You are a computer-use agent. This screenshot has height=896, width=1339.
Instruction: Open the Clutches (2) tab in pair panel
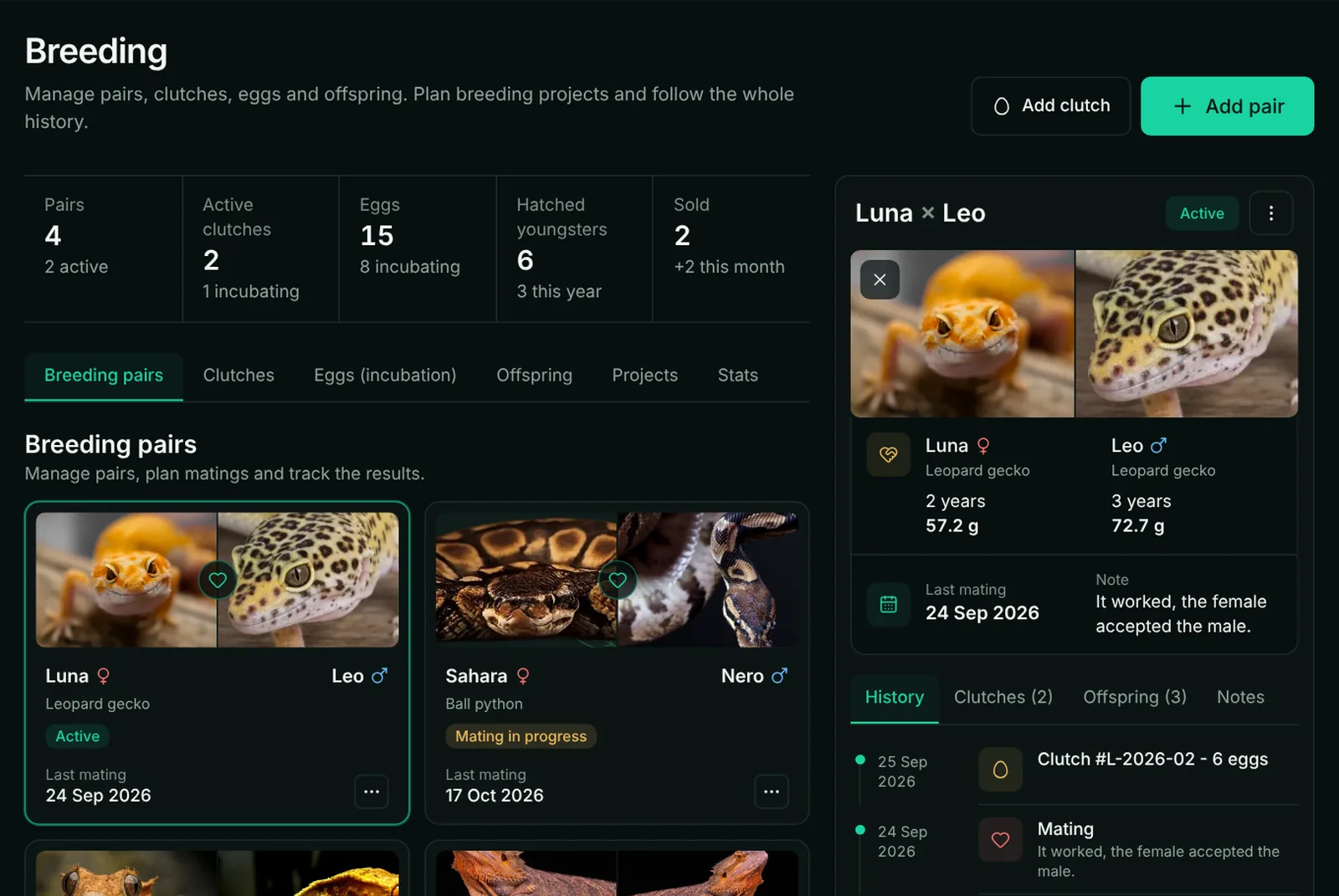(x=1003, y=698)
